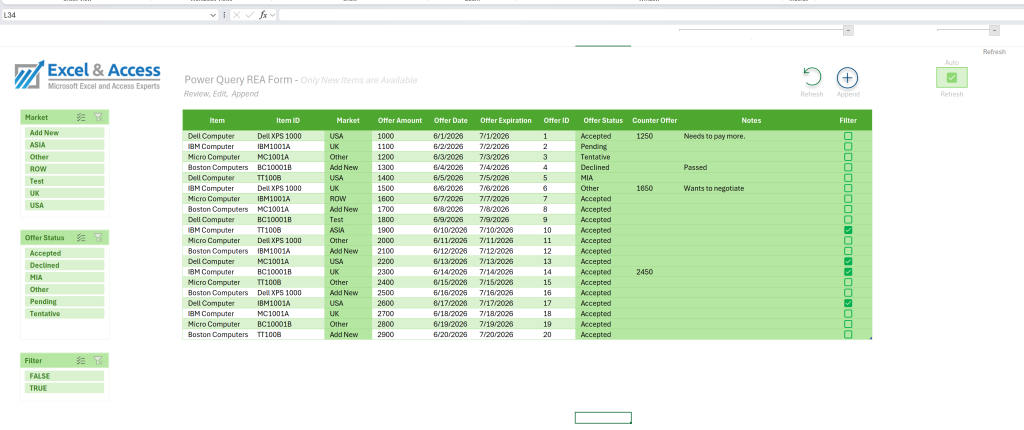Select Pending in Offer Status slicer

65,301
